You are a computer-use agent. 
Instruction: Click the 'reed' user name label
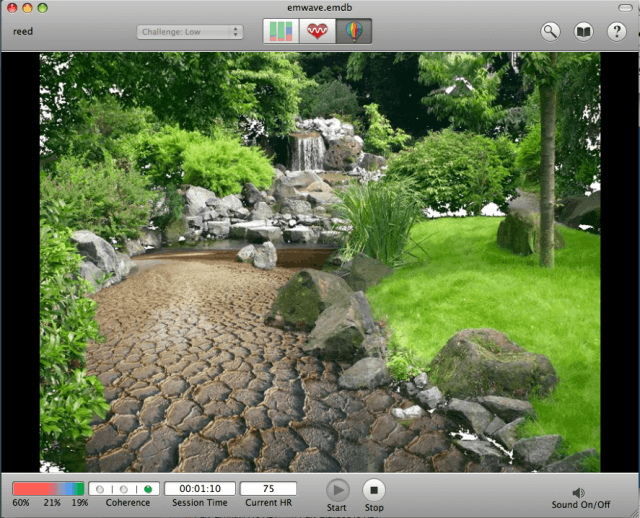point(21,31)
